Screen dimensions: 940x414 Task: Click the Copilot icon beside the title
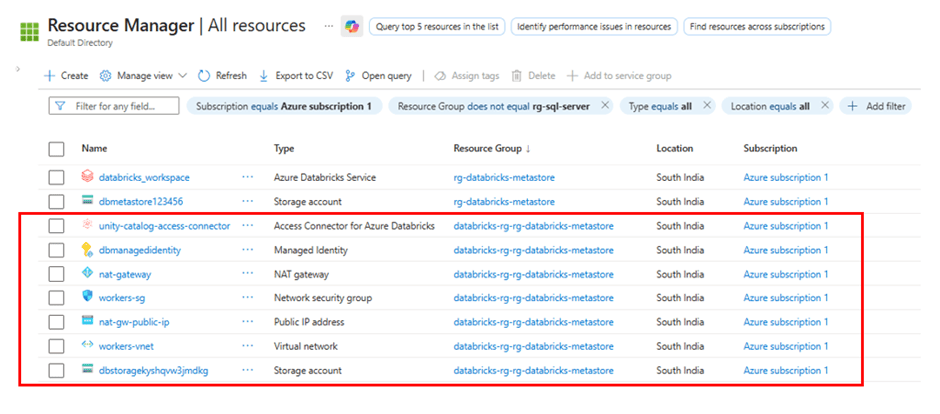pos(351,27)
